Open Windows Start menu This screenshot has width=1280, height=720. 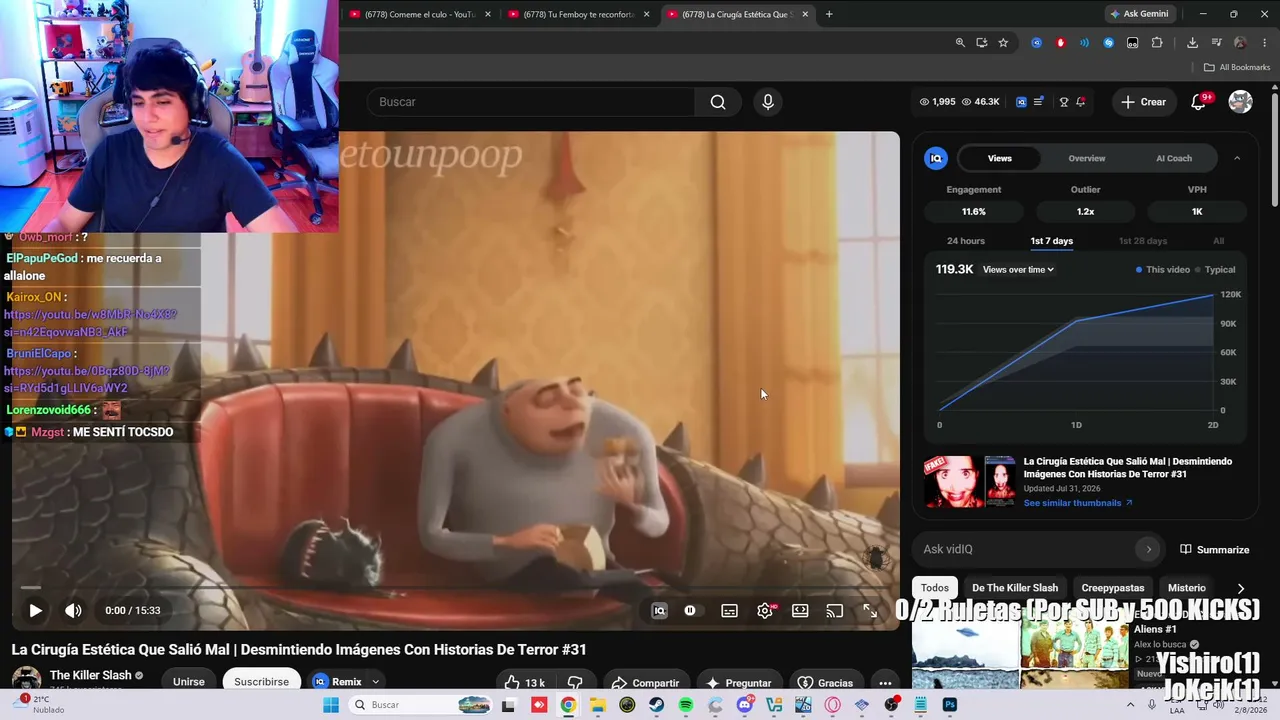(x=331, y=705)
